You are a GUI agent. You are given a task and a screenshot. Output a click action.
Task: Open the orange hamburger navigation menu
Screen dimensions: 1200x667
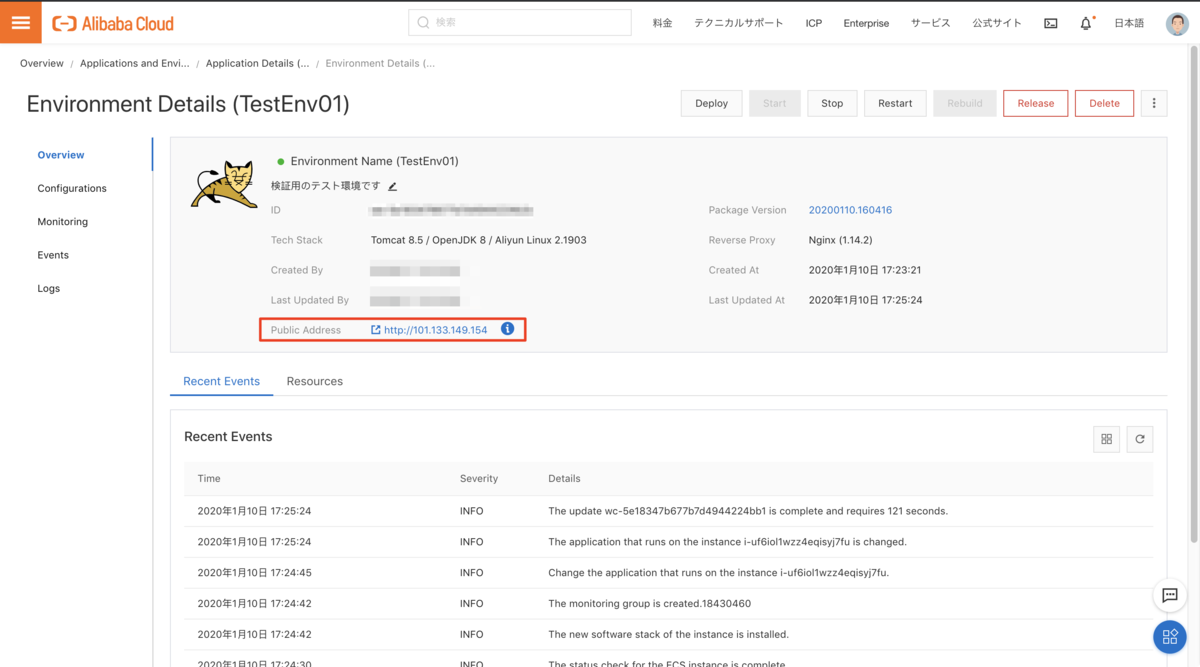click(20, 22)
